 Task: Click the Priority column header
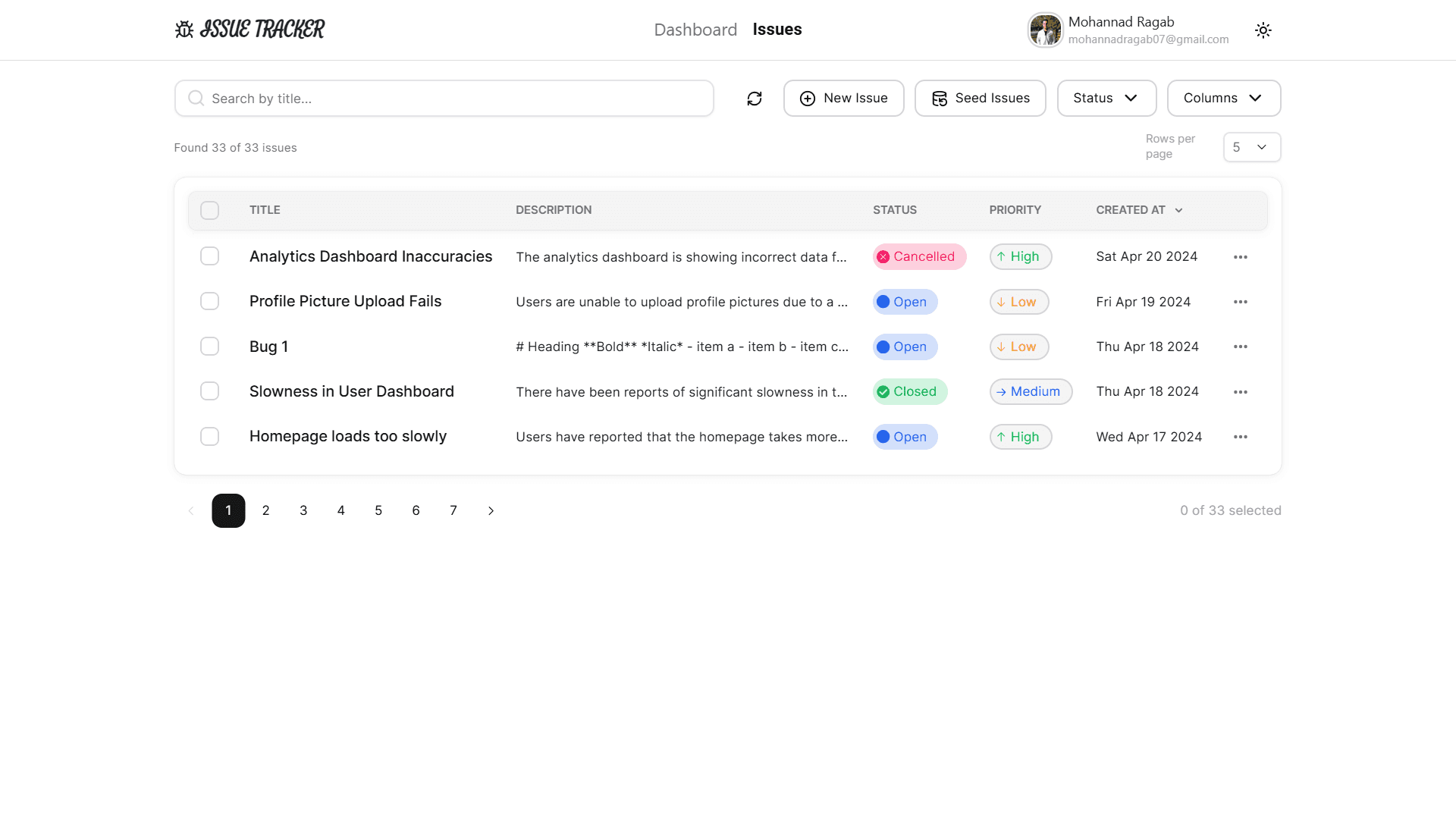click(1015, 210)
